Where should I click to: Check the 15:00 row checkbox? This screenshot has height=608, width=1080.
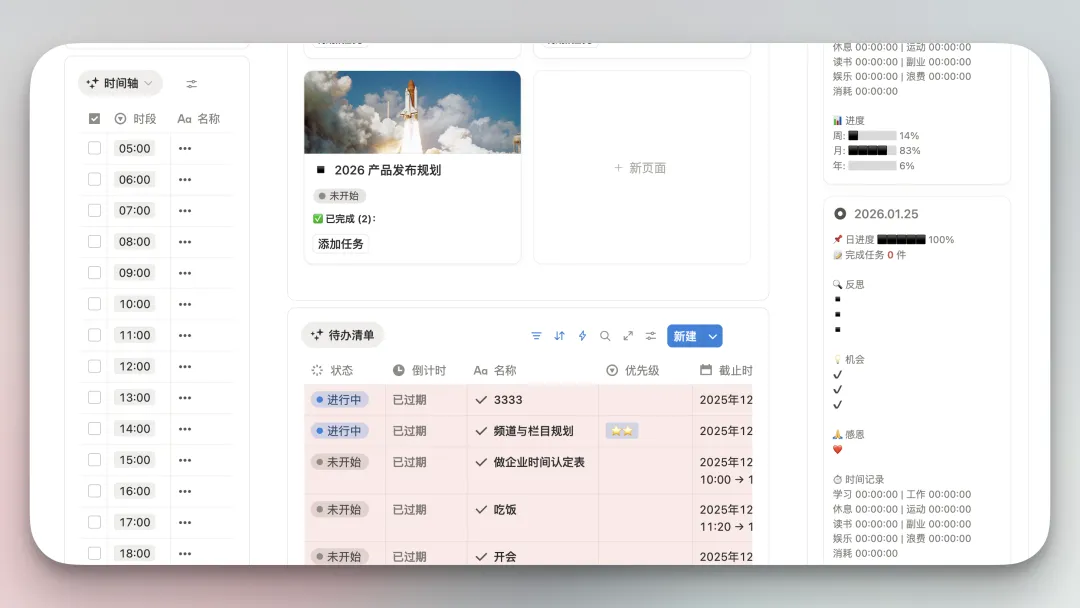pos(94,460)
